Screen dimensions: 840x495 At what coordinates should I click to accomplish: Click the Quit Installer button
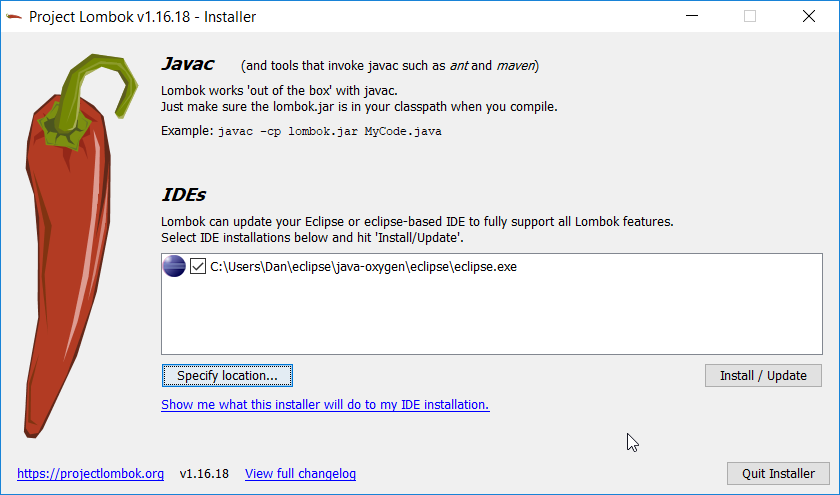pos(778,473)
